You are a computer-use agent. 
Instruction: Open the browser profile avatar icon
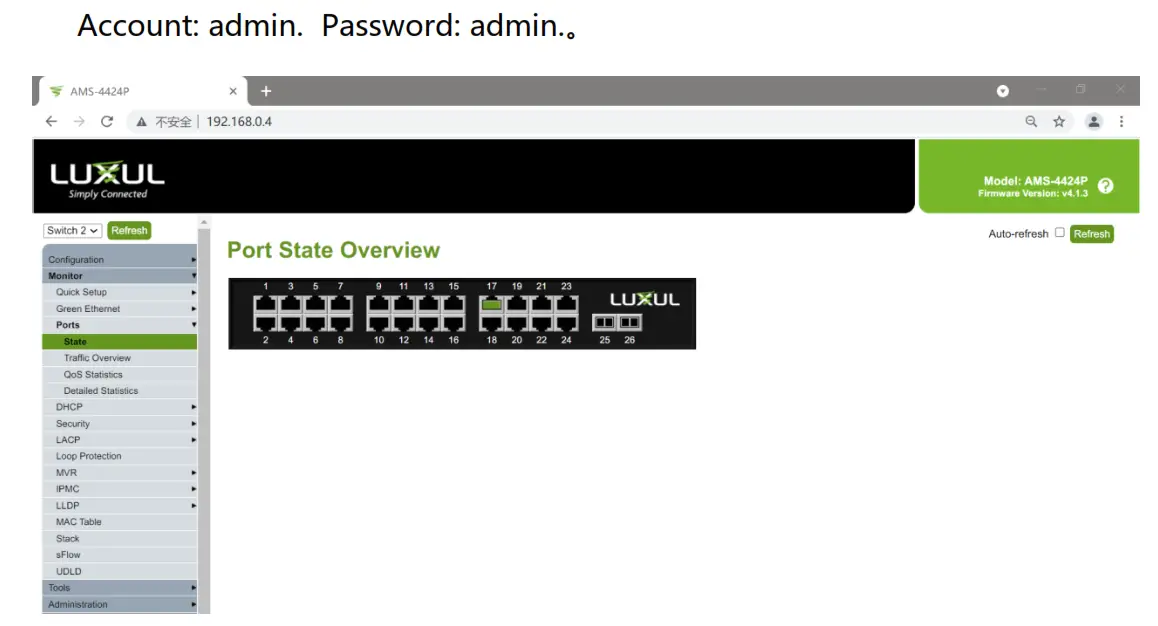pos(1094,121)
